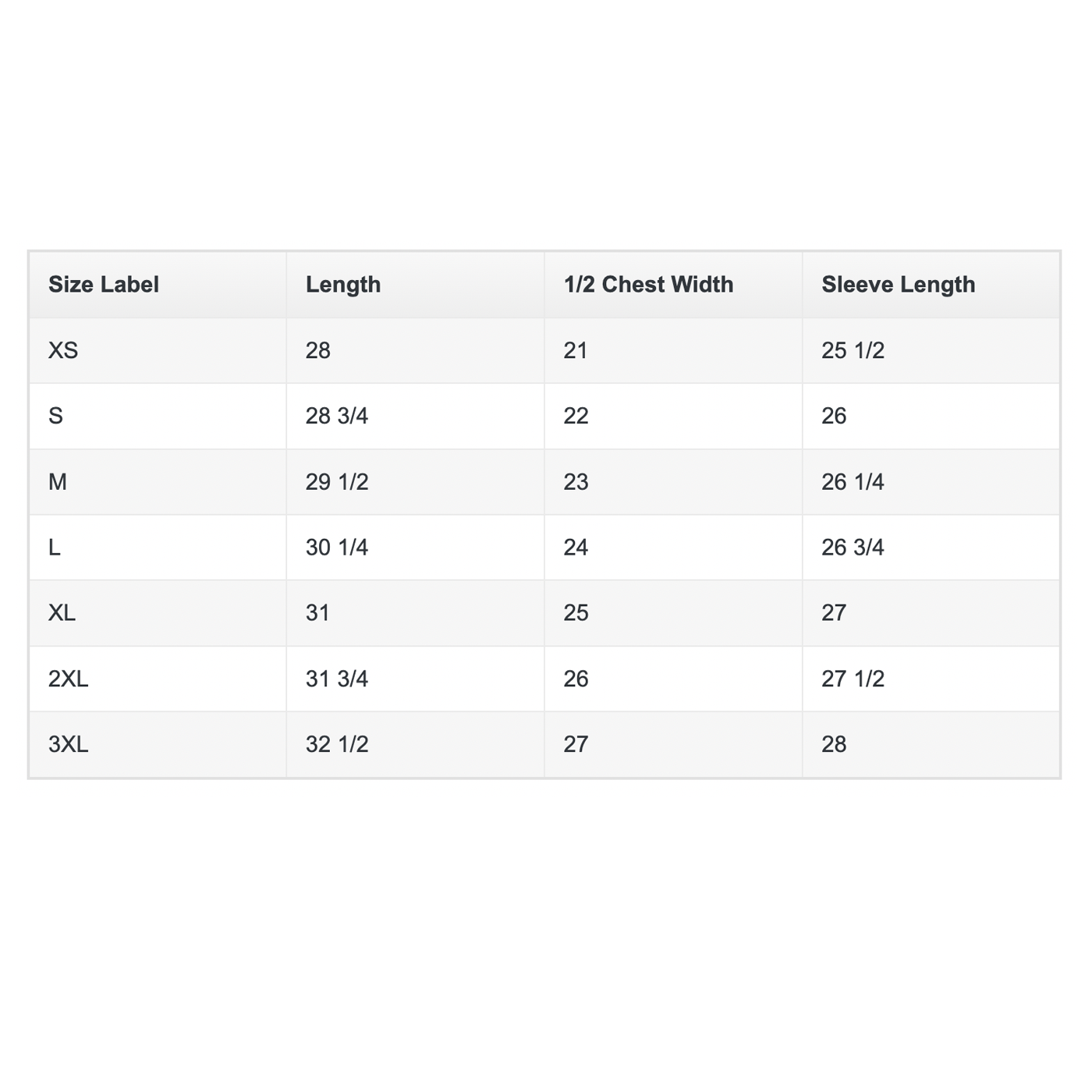
Task: Click the 27 1/2 sleeve length value
Action: pos(853,679)
